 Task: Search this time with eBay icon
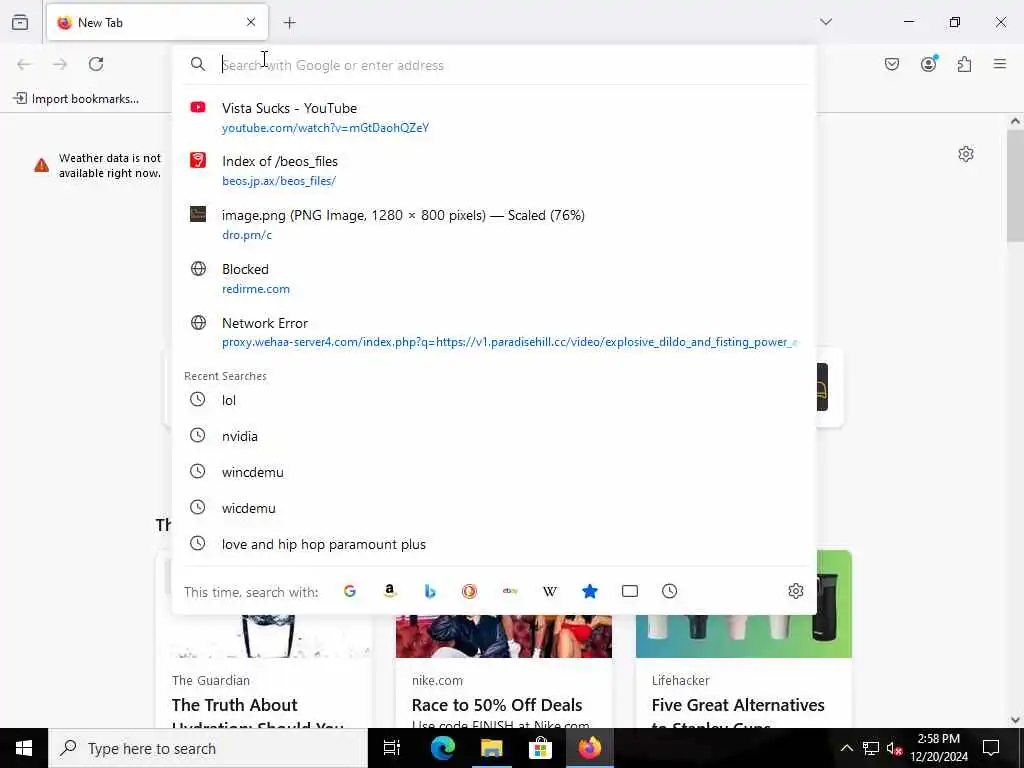[510, 591]
